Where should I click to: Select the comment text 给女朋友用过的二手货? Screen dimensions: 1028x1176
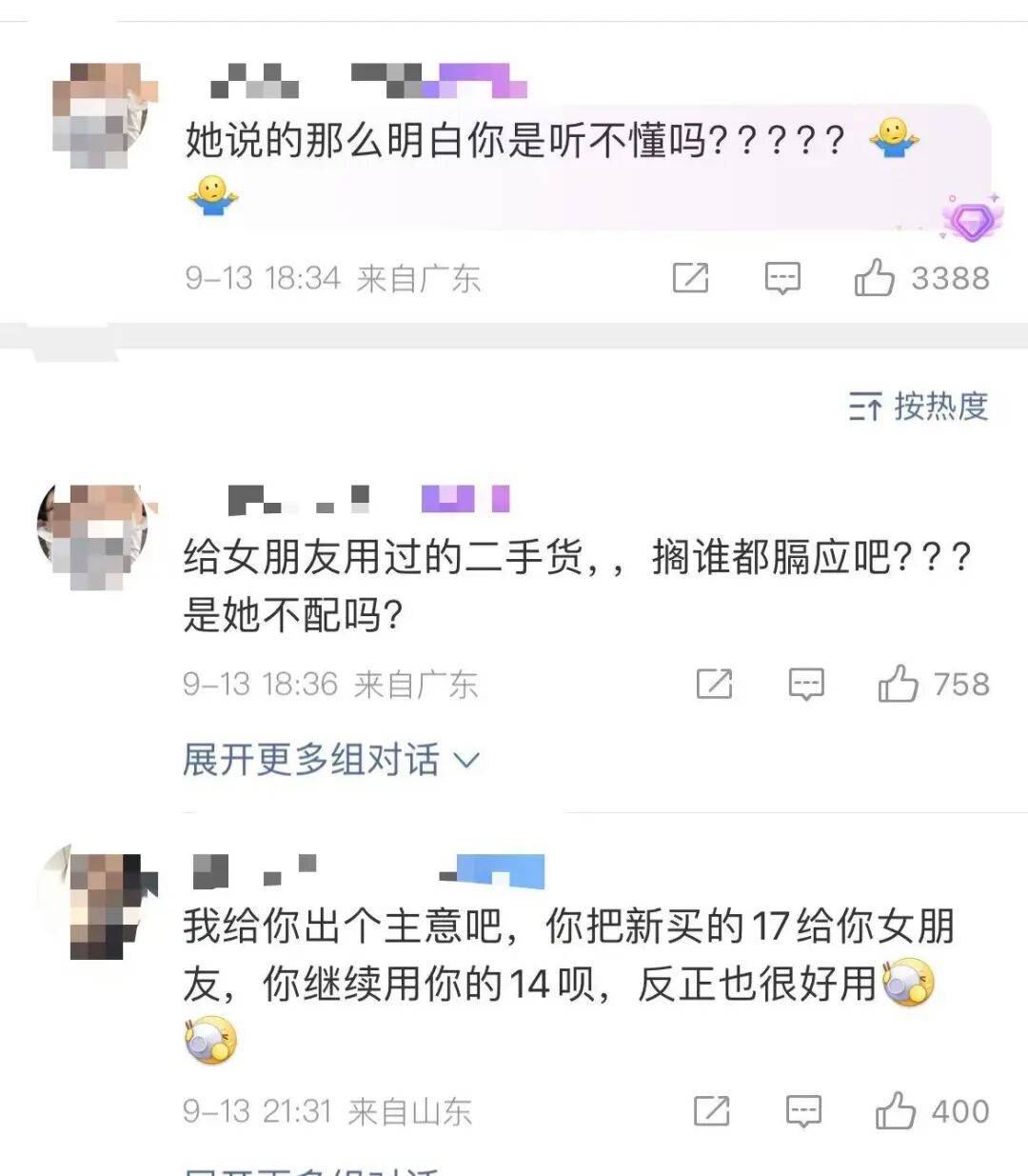coord(383,556)
